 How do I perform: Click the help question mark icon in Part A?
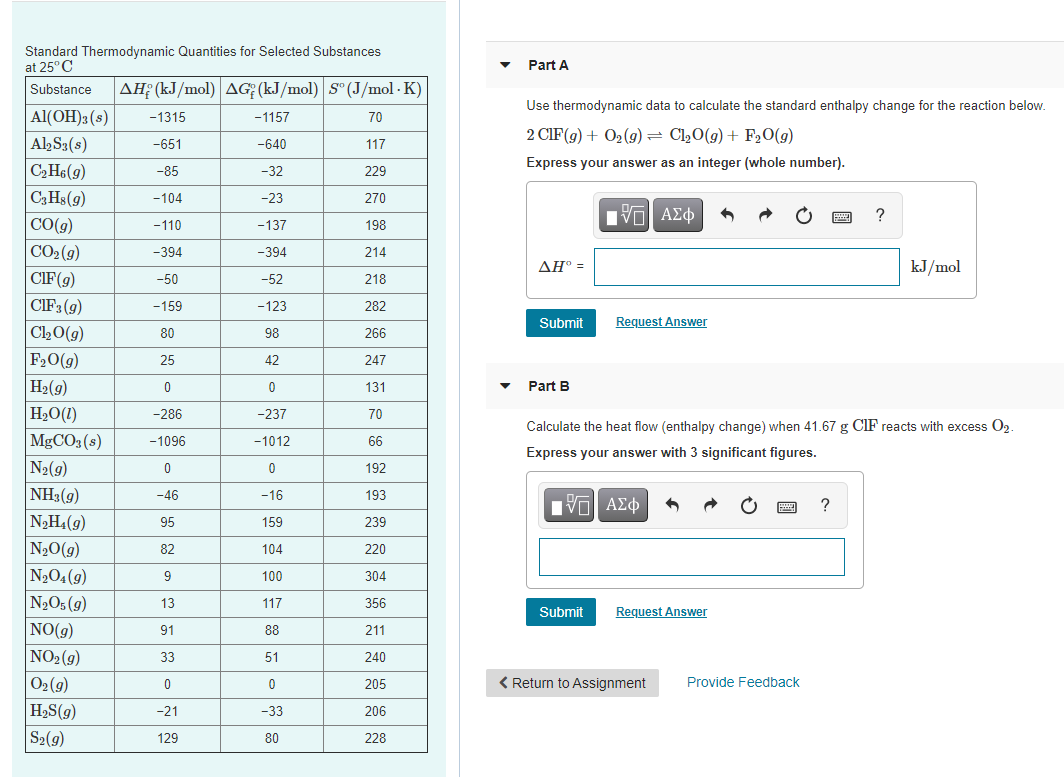tap(879, 215)
